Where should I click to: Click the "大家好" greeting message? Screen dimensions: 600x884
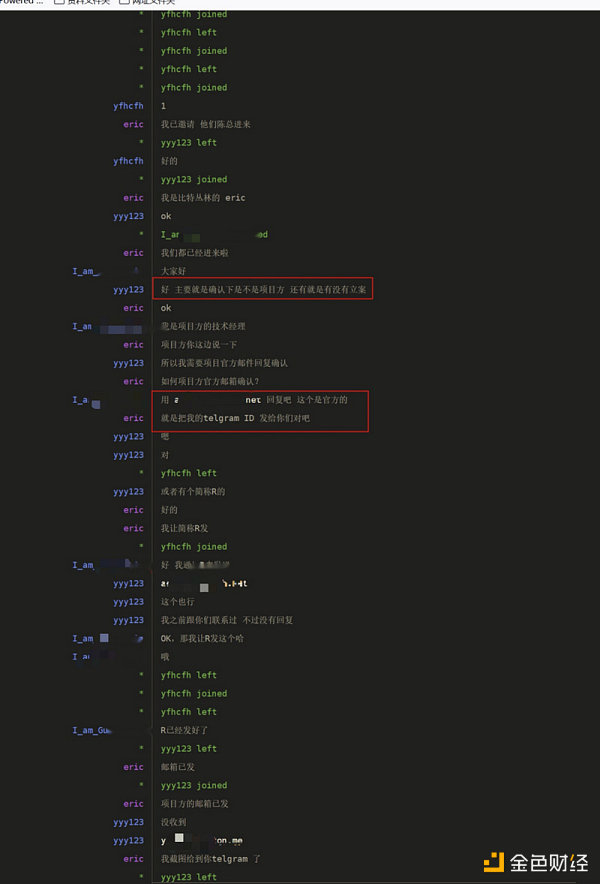[x=173, y=271]
